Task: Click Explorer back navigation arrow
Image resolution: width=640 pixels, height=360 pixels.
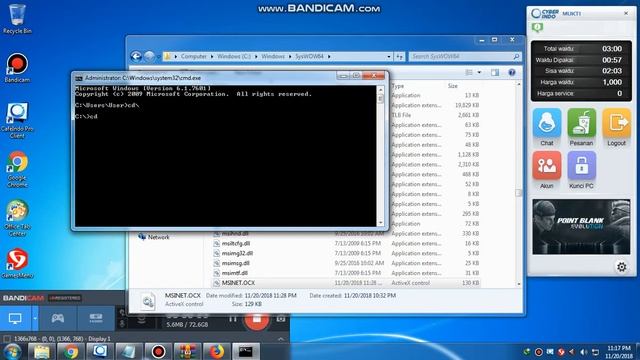Action: (x=136, y=56)
